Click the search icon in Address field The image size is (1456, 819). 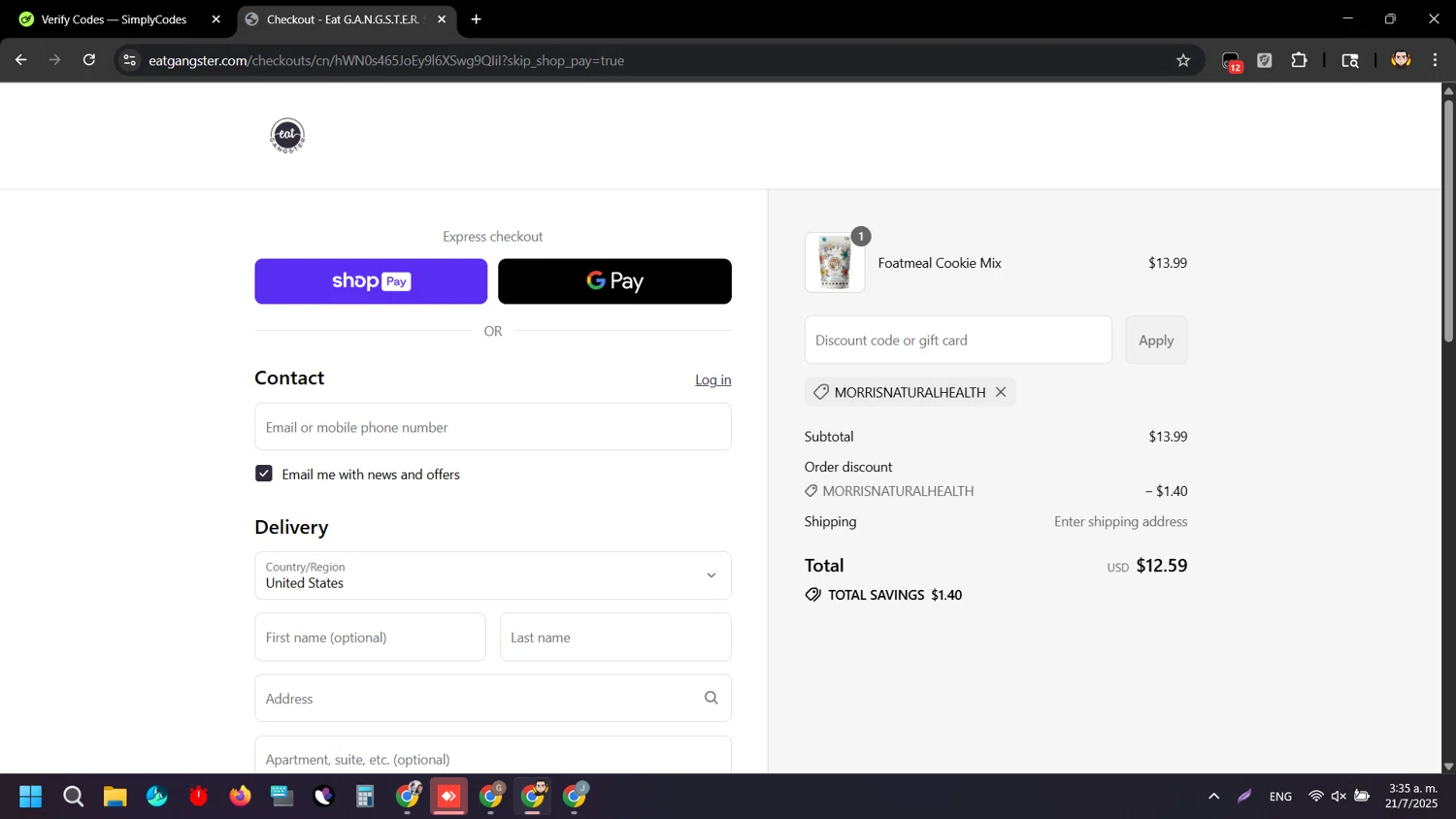pyautogui.click(x=711, y=698)
